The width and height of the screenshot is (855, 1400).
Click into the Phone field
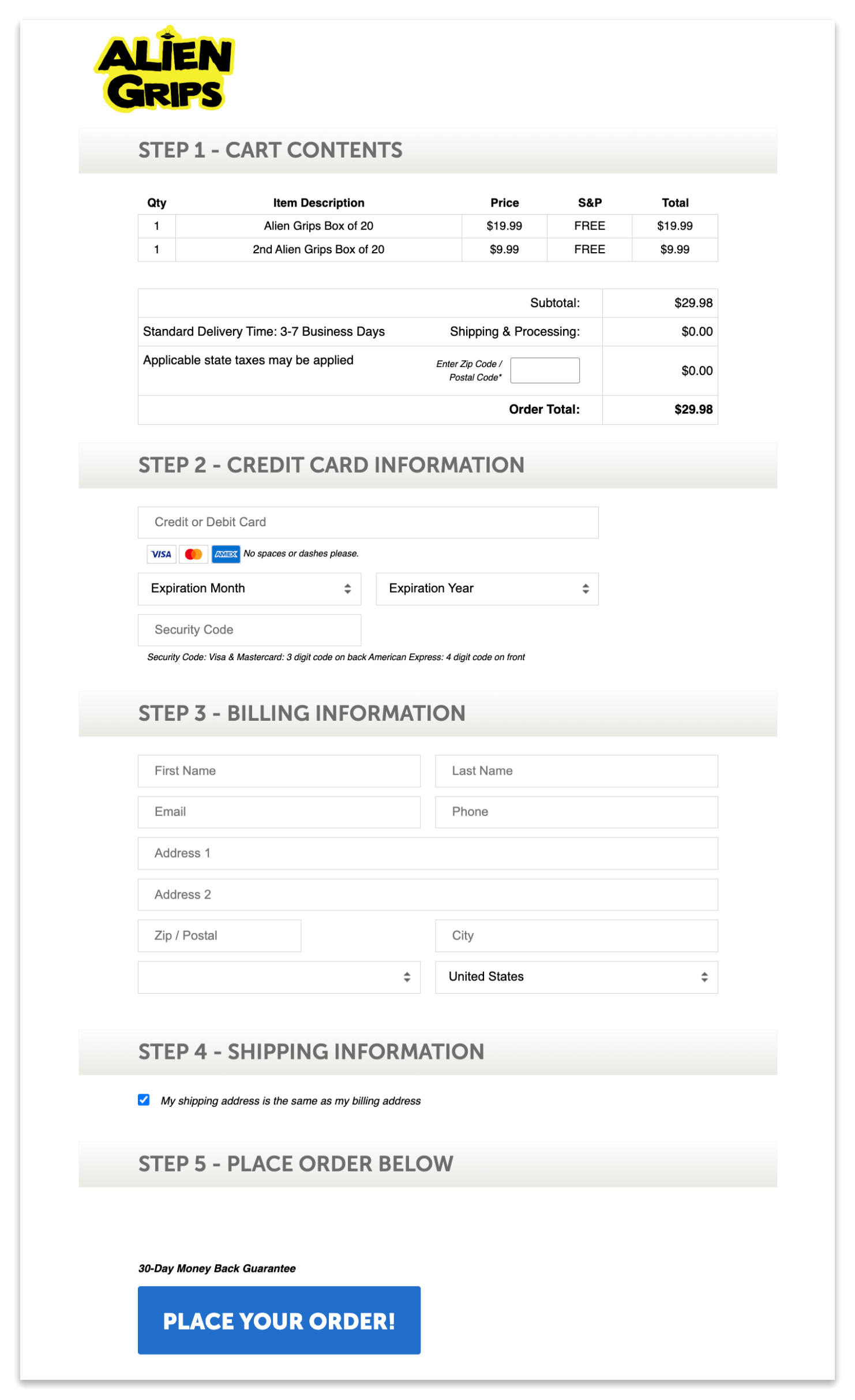point(576,812)
